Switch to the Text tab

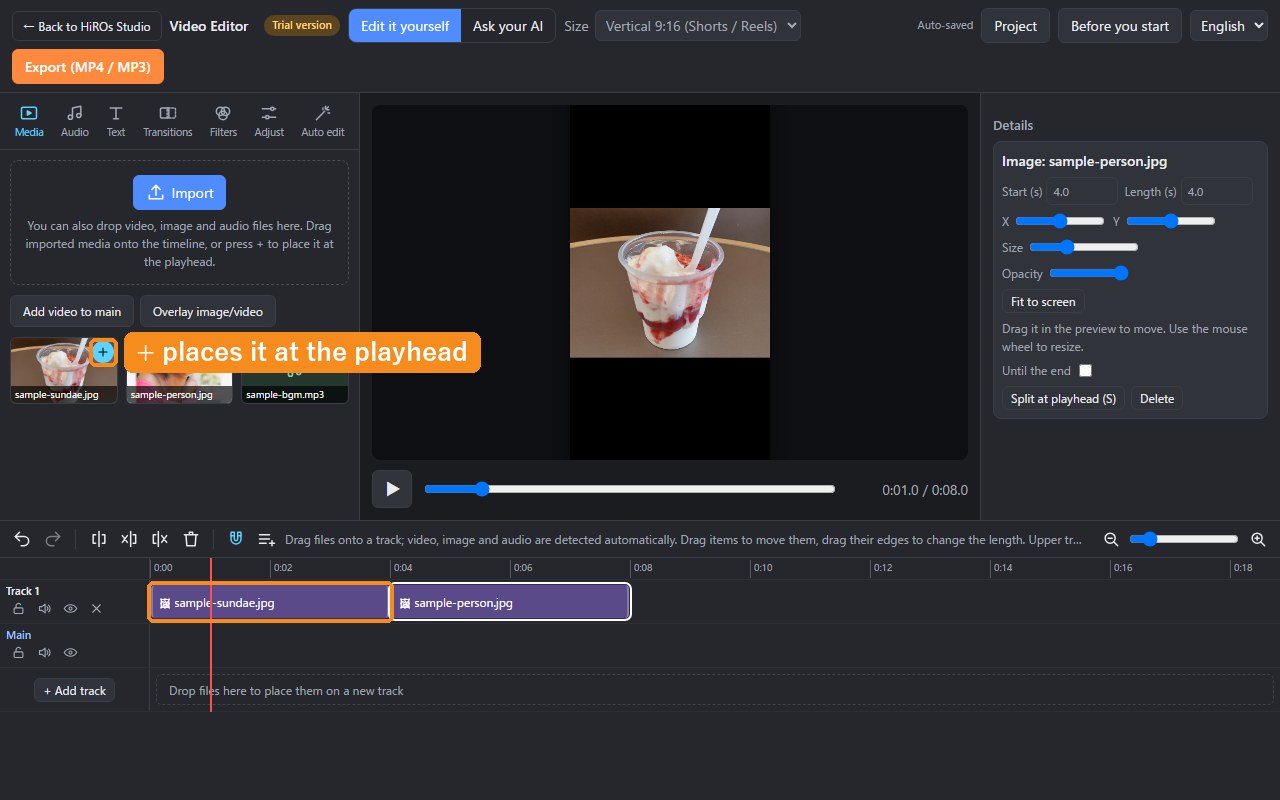point(116,121)
